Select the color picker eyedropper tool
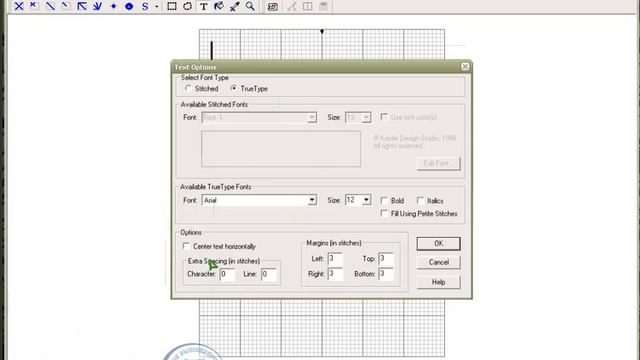This screenshot has height=360, width=640. point(235,6)
